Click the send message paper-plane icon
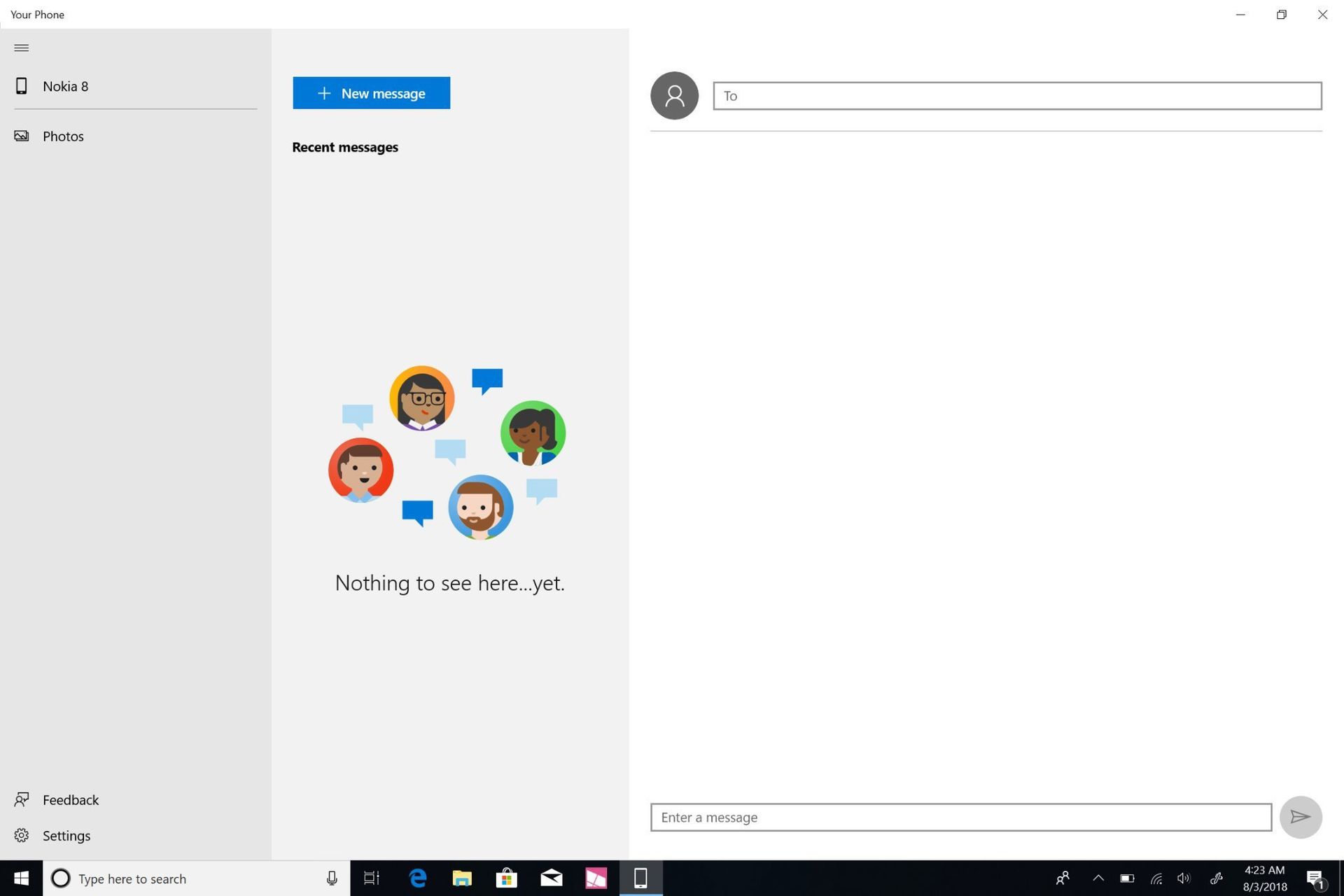Viewport: 1344px width, 896px height. point(1300,817)
